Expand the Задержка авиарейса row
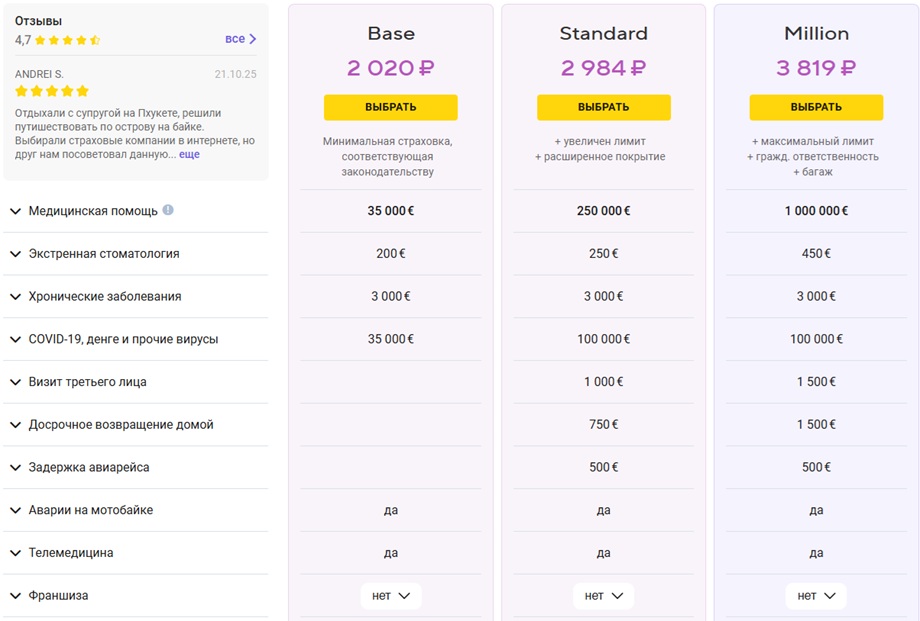 pos(136,468)
